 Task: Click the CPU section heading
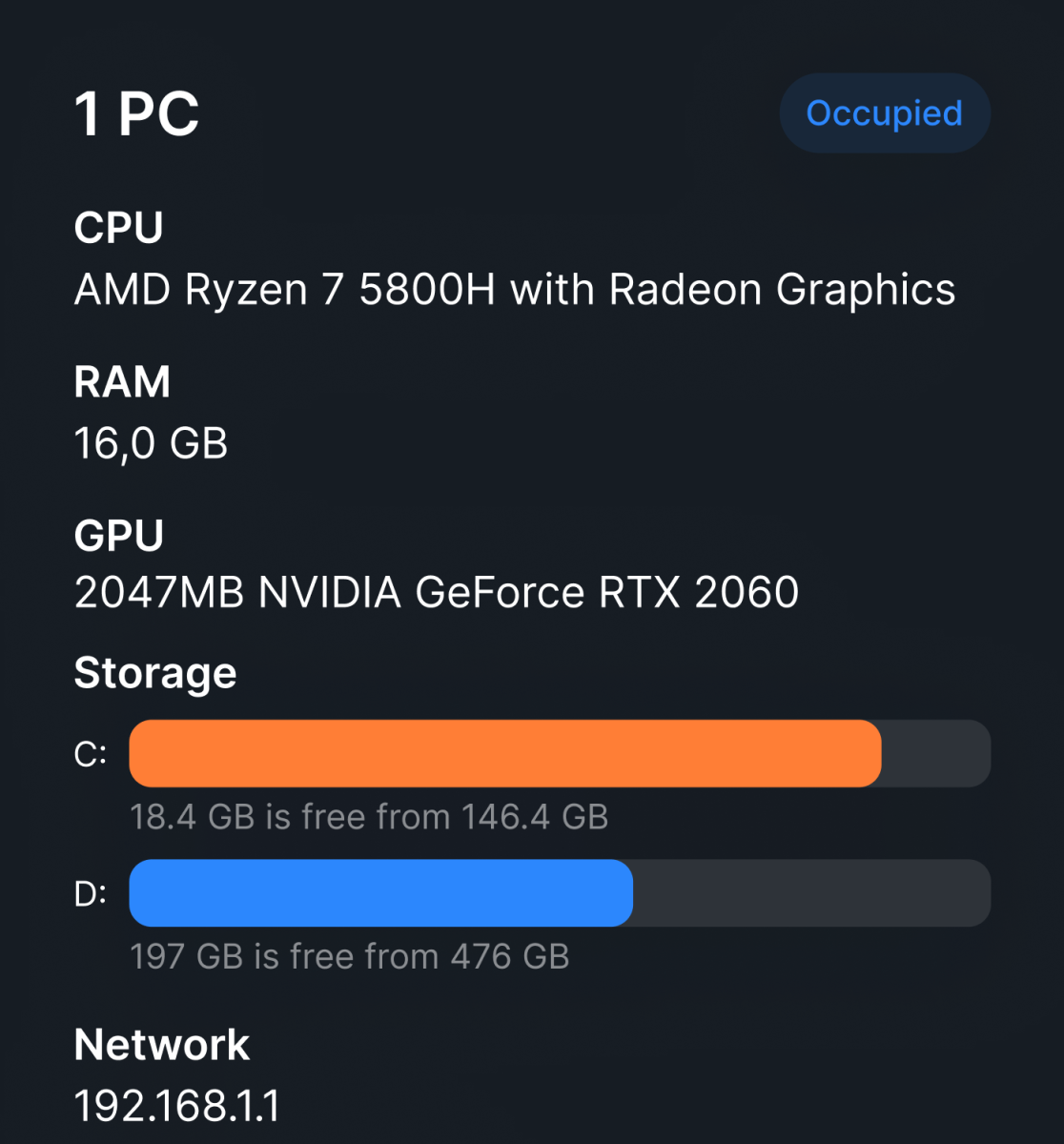pyautogui.click(x=119, y=228)
